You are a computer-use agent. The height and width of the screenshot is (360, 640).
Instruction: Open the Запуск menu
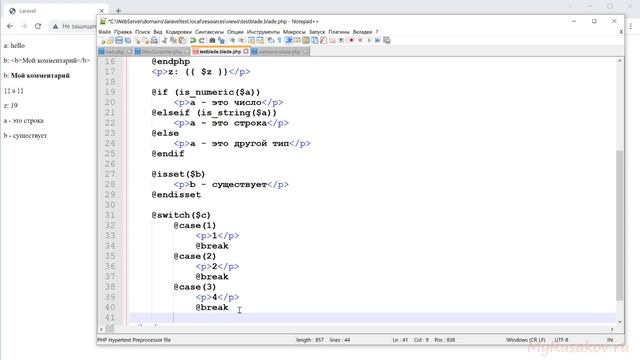[x=317, y=32]
